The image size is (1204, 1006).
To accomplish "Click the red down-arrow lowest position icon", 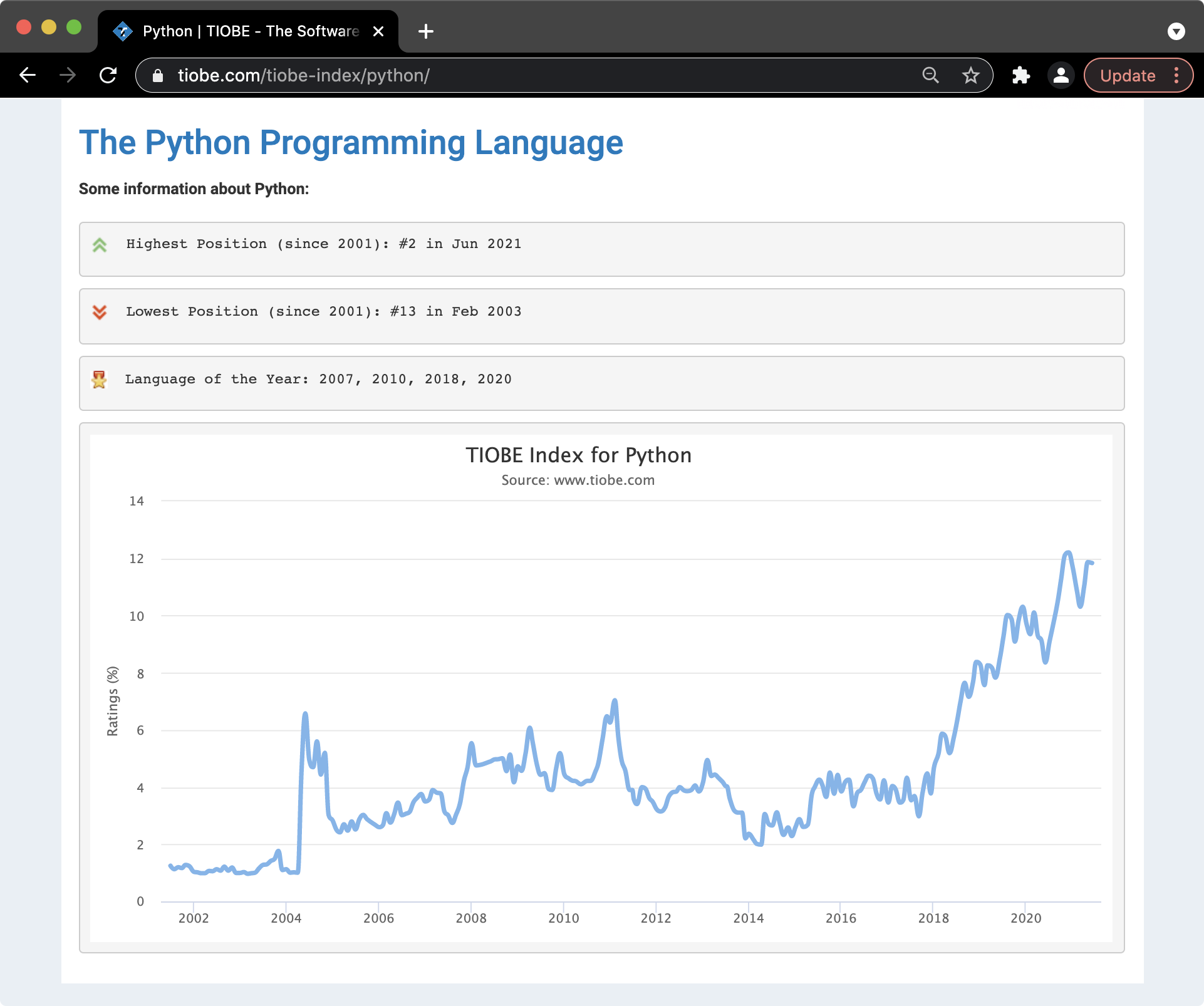I will [x=100, y=312].
